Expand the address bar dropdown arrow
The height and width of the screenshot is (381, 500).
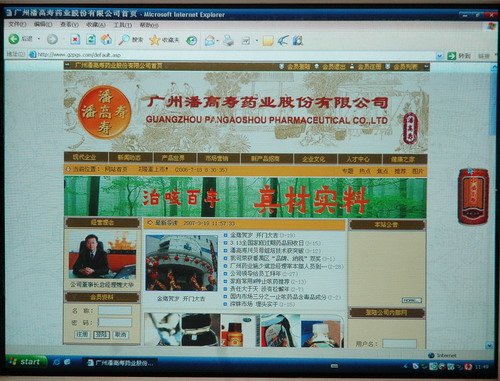(x=440, y=56)
